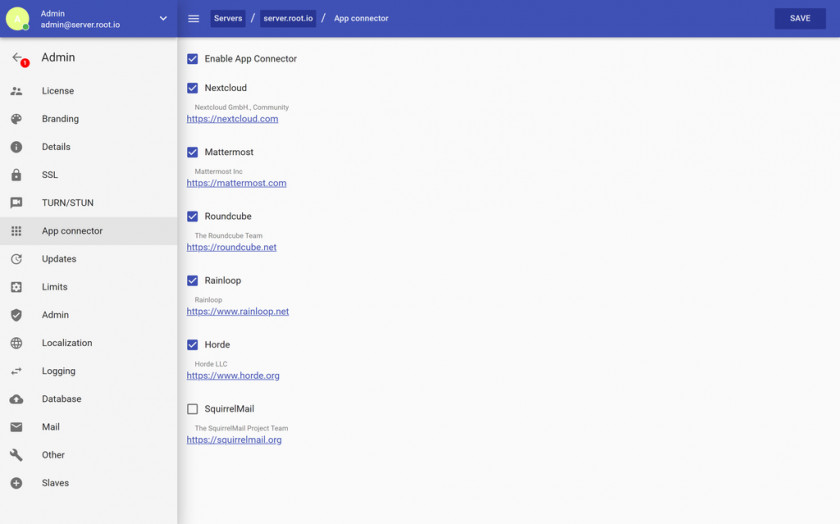Open the Admin menu entry next to shield
The height and width of the screenshot is (524, 840).
pyautogui.click(x=88, y=315)
